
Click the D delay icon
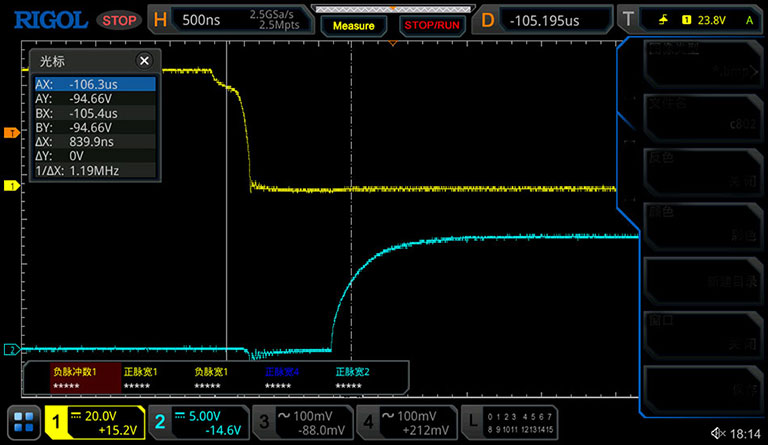click(x=487, y=20)
